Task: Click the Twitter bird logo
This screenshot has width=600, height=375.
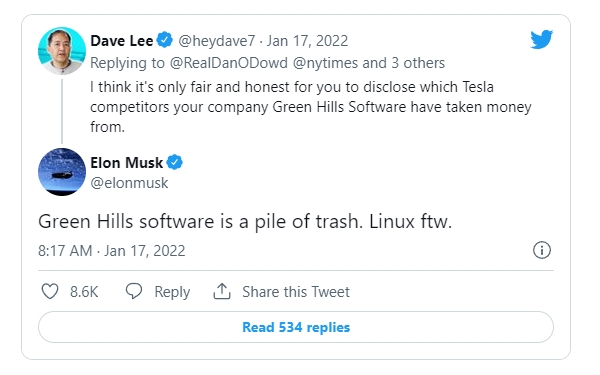Action: pyautogui.click(x=541, y=39)
